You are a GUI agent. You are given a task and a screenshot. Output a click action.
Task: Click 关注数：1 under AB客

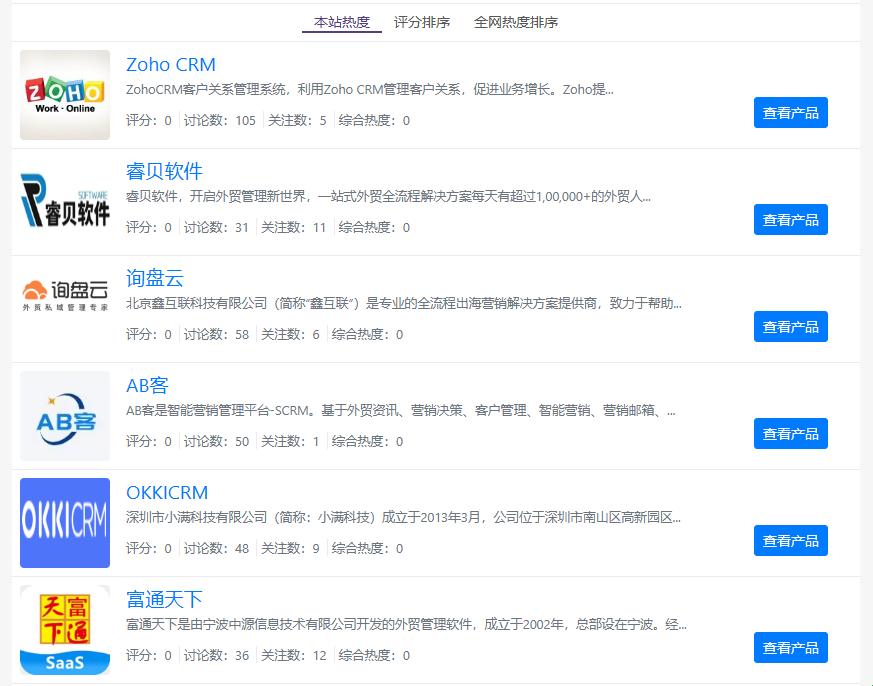point(290,441)
